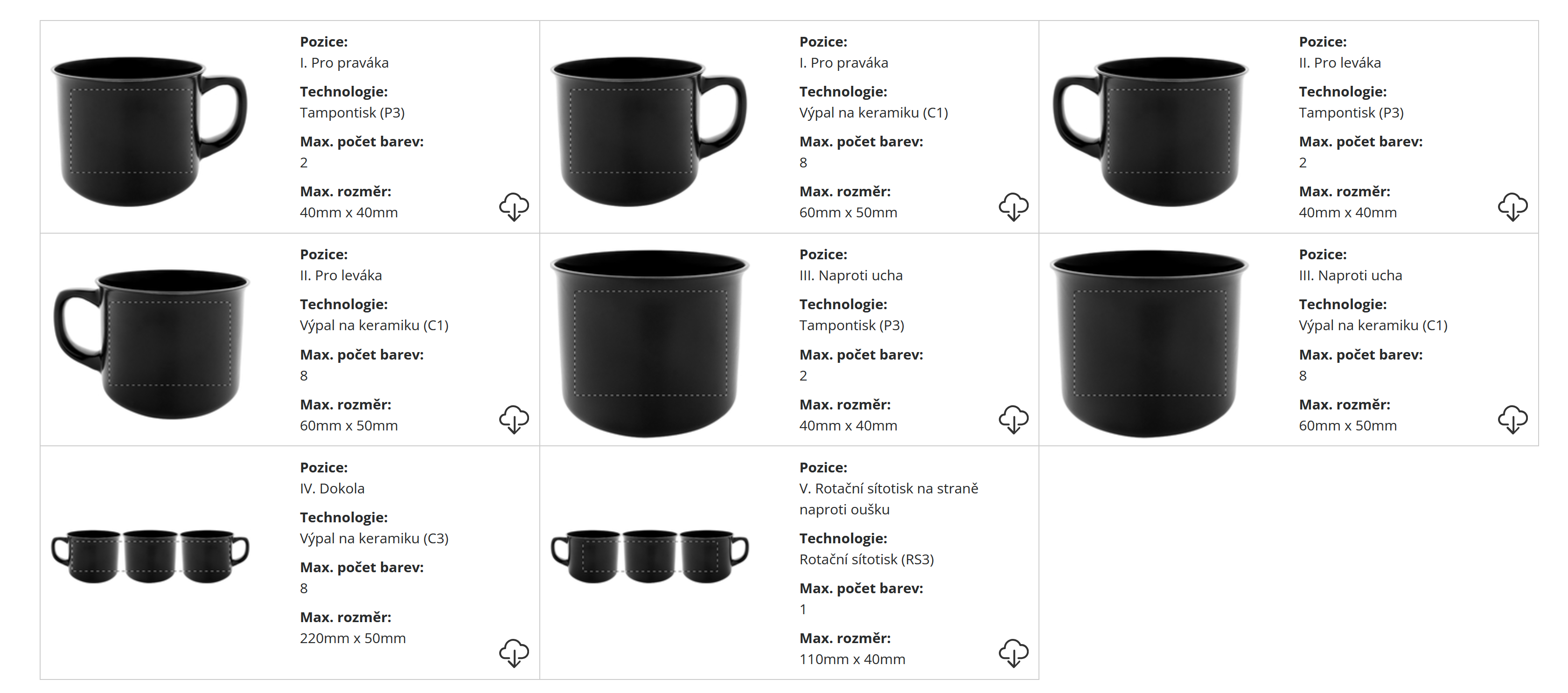Download template for Naproti ucha Tampontisk (P3)
1568x693 pixels.
1013,419
